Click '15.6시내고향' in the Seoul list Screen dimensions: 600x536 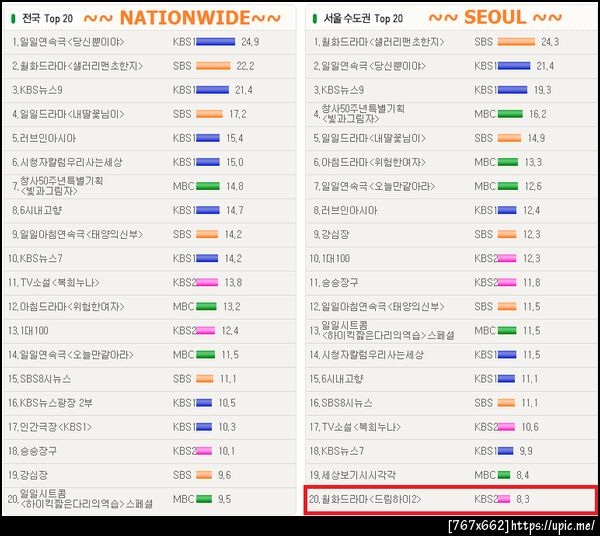[x=336, y=379]
